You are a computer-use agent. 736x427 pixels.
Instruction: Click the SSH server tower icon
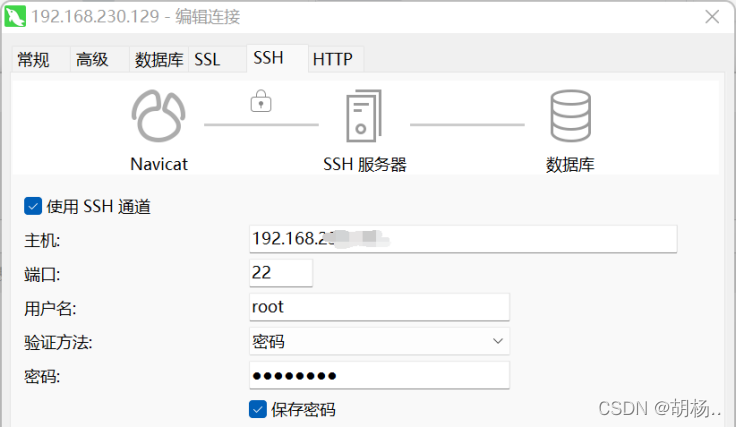coord(364,116)
